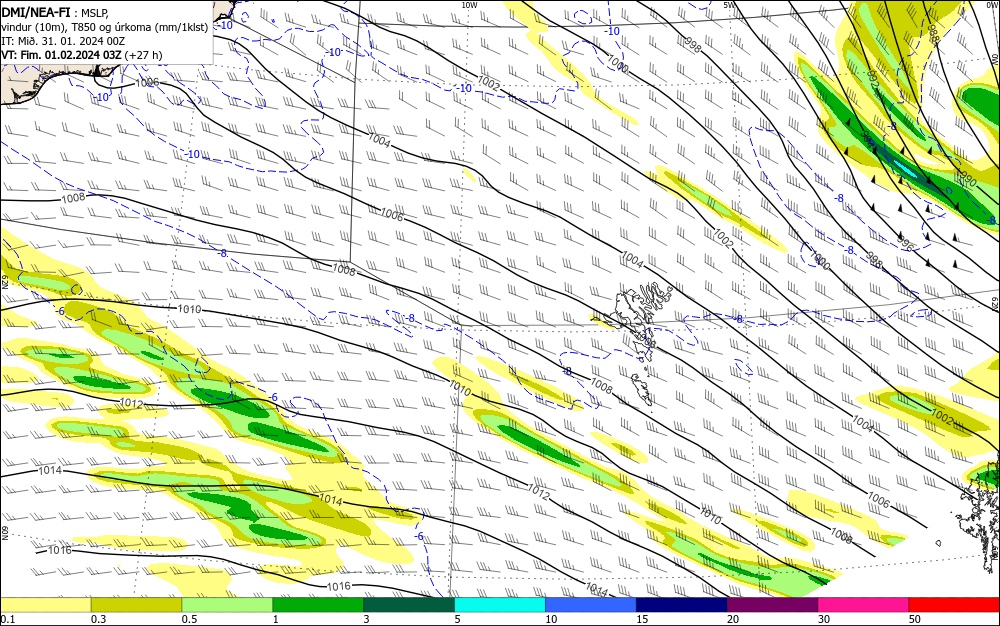Click legend value '20'
1000x626 pixels.
click(733, 619)
